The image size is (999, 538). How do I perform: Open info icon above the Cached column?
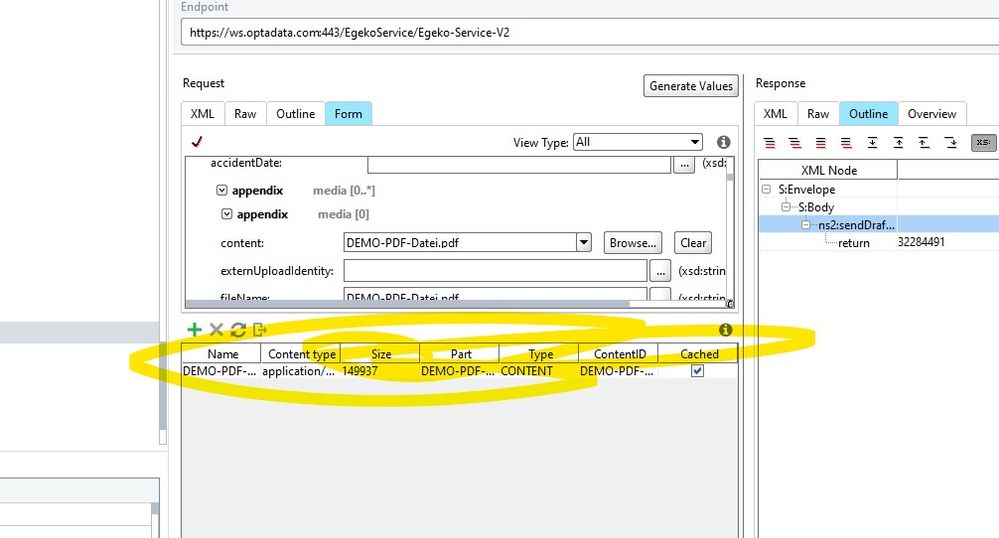(725, 330)
